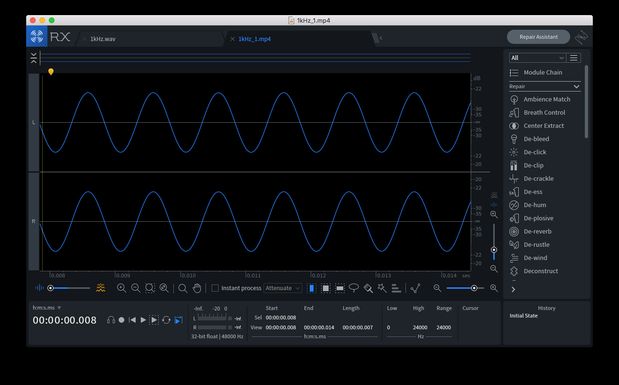Click the Record button

(x=122, y=320)
